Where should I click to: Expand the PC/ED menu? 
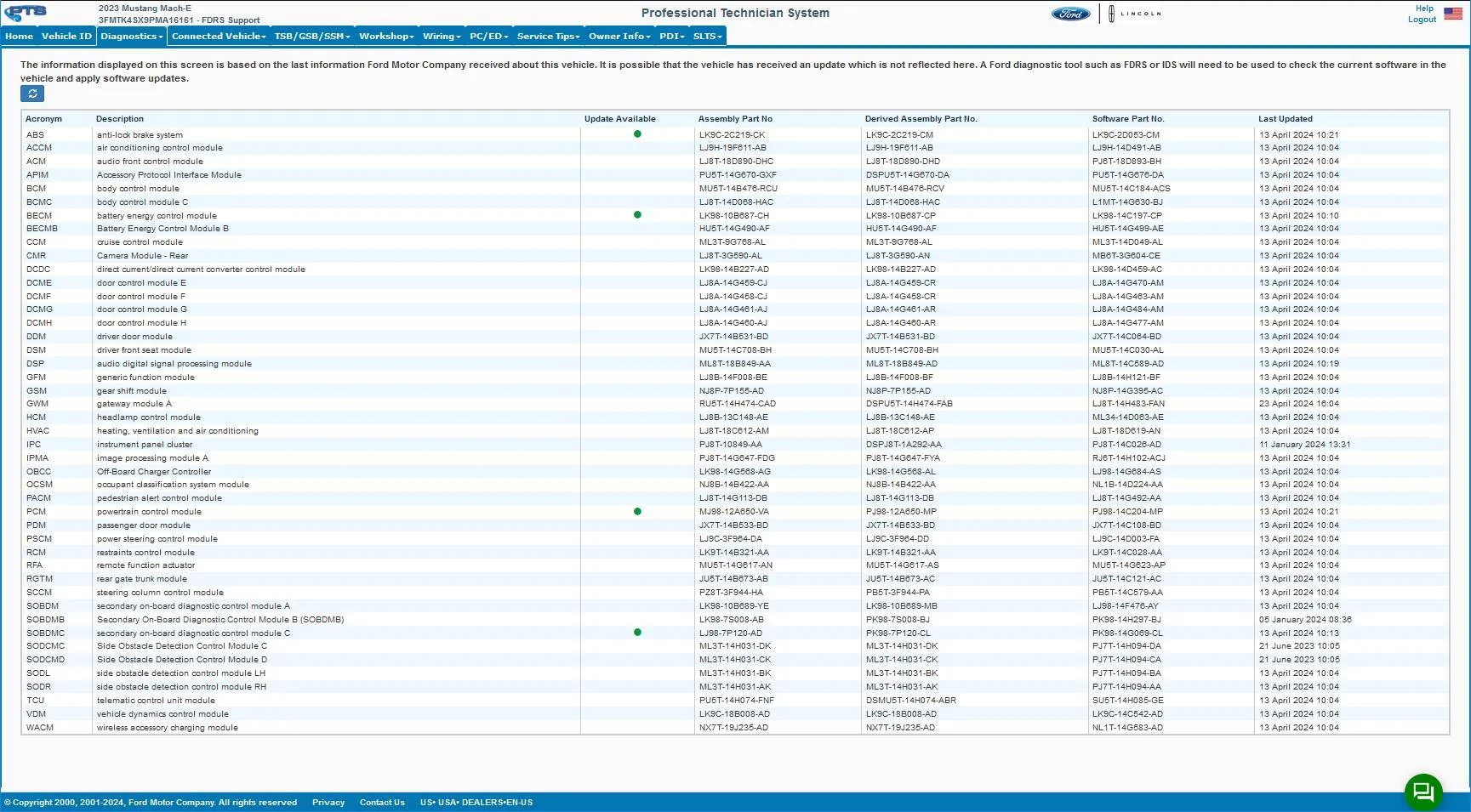point(488,37)
